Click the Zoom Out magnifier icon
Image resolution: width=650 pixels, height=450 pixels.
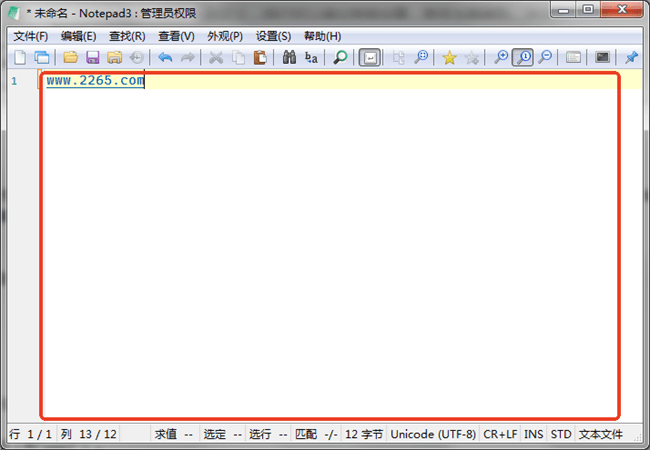pyautogui.click(x=545, y=57)
